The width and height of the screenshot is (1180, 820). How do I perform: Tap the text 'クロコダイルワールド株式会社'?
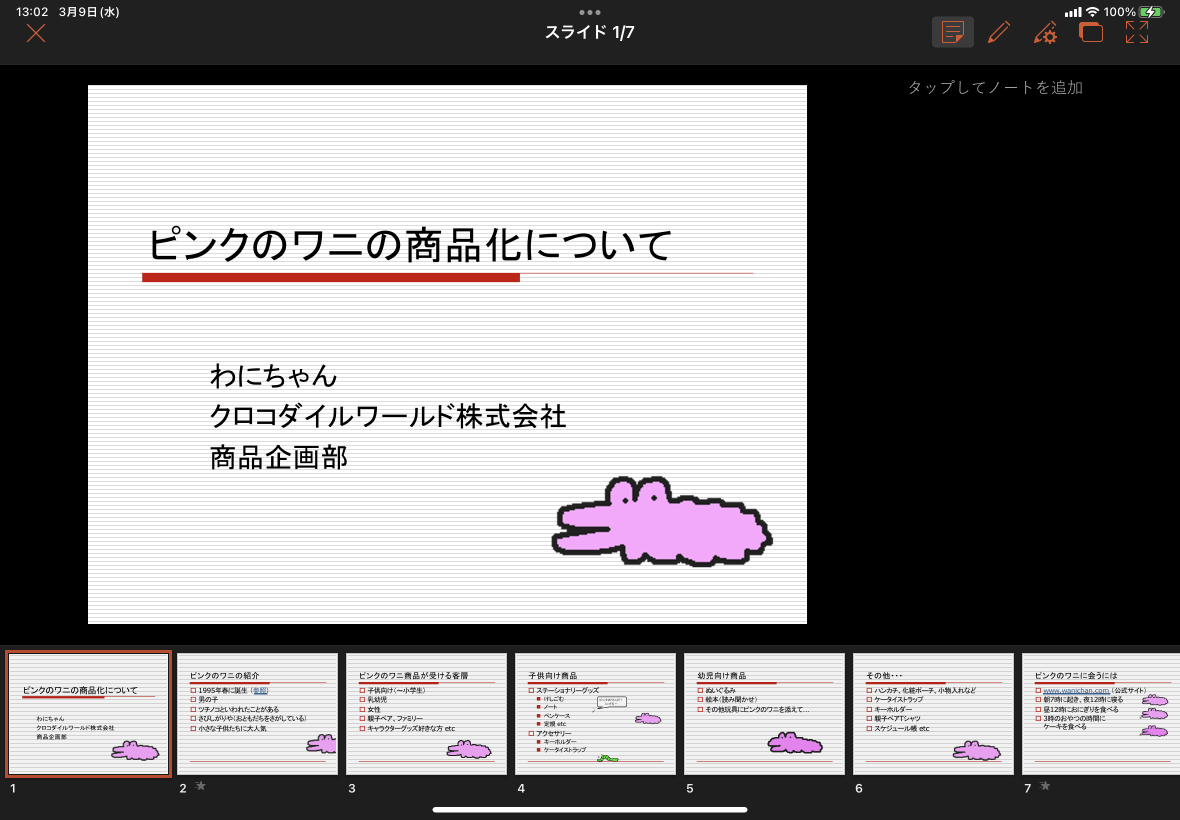388,416
